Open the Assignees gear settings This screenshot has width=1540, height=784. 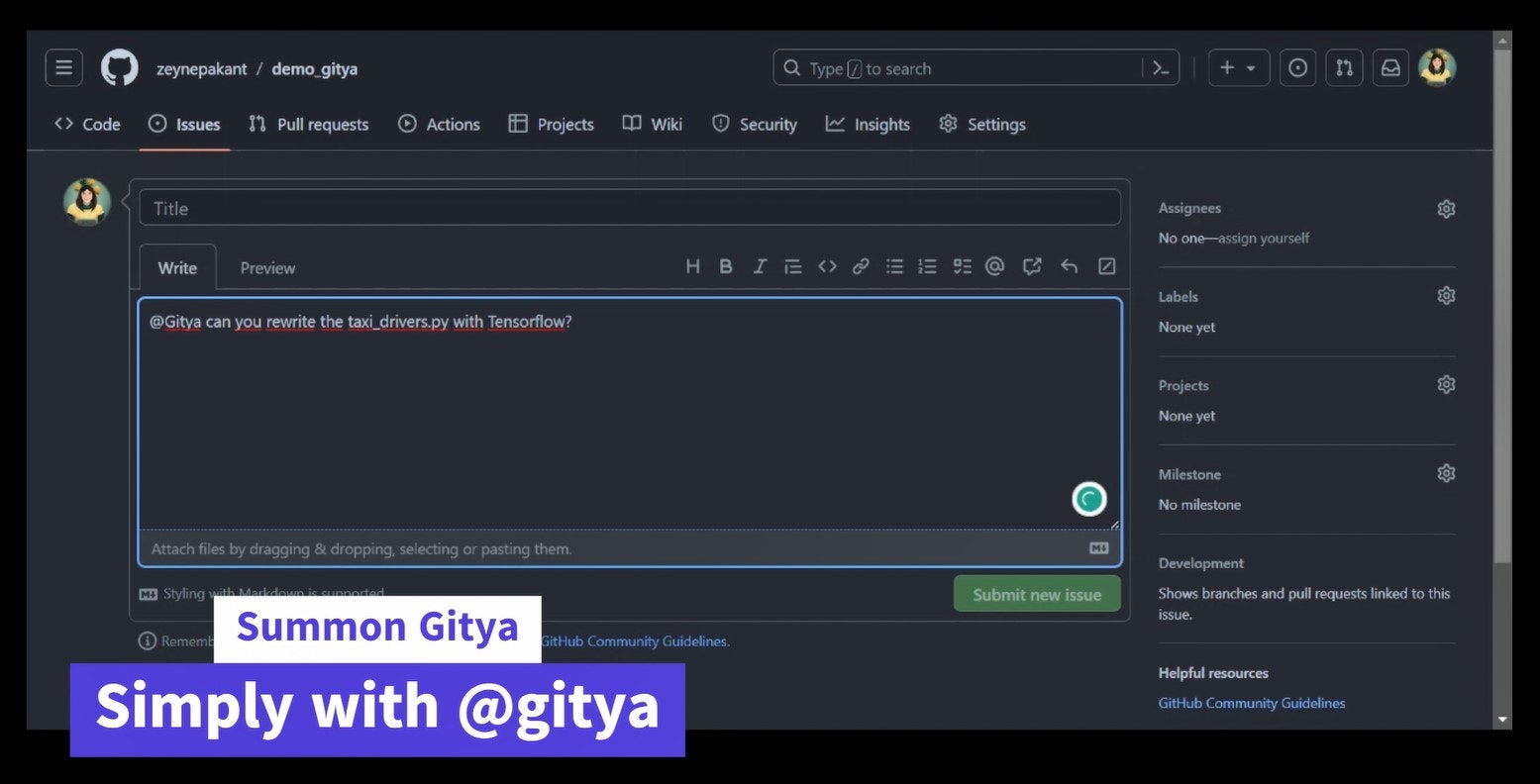(x=1446, y=209)
